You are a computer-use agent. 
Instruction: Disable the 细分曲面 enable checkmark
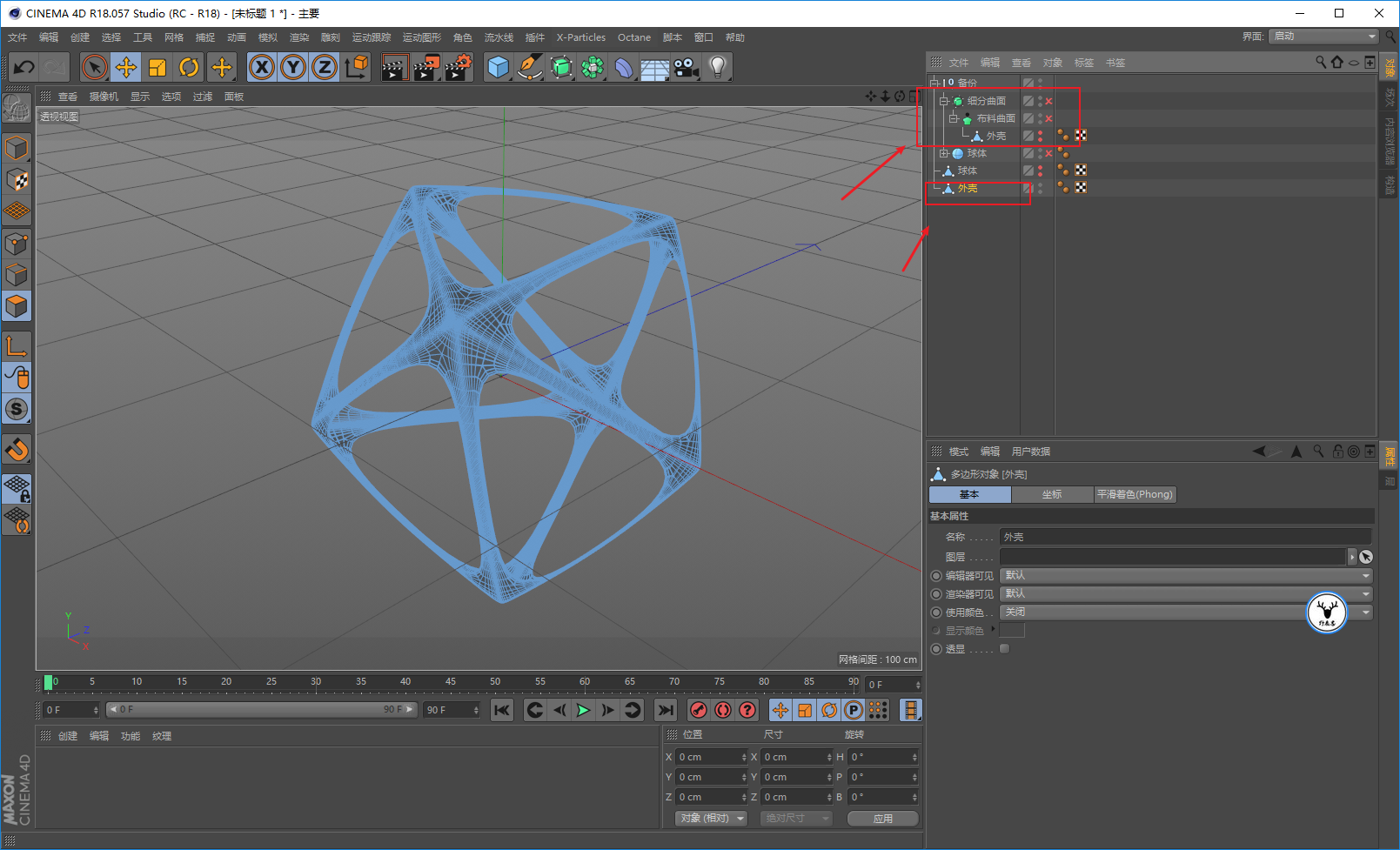(x=1048, y=101)
